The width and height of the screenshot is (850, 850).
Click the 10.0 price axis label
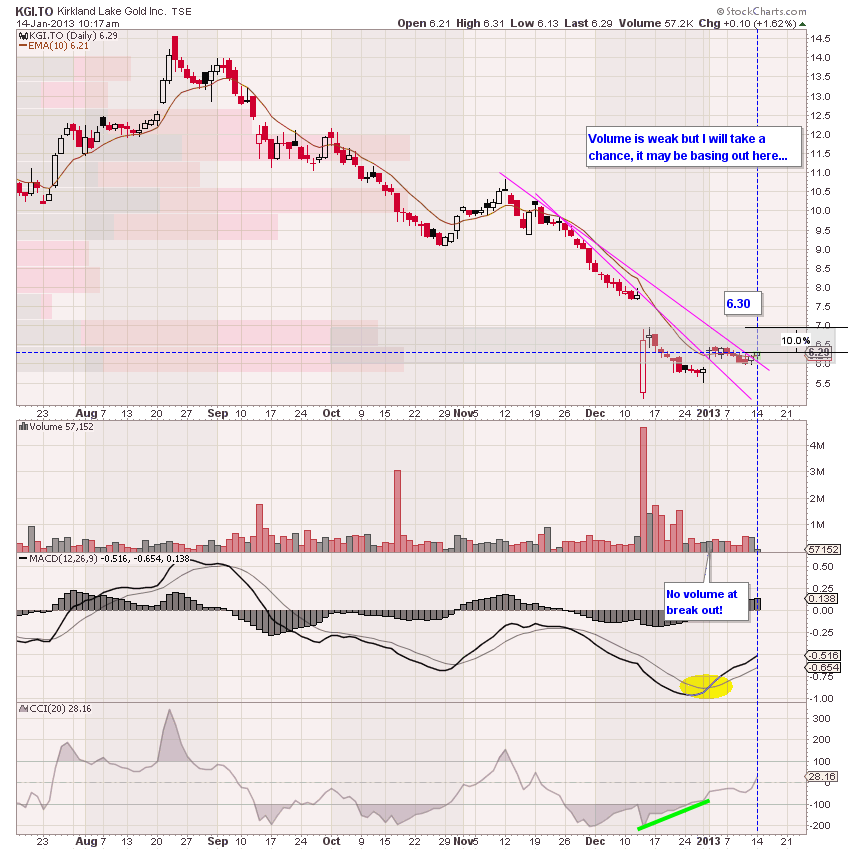pyautogui.click(x=820, y=211)
